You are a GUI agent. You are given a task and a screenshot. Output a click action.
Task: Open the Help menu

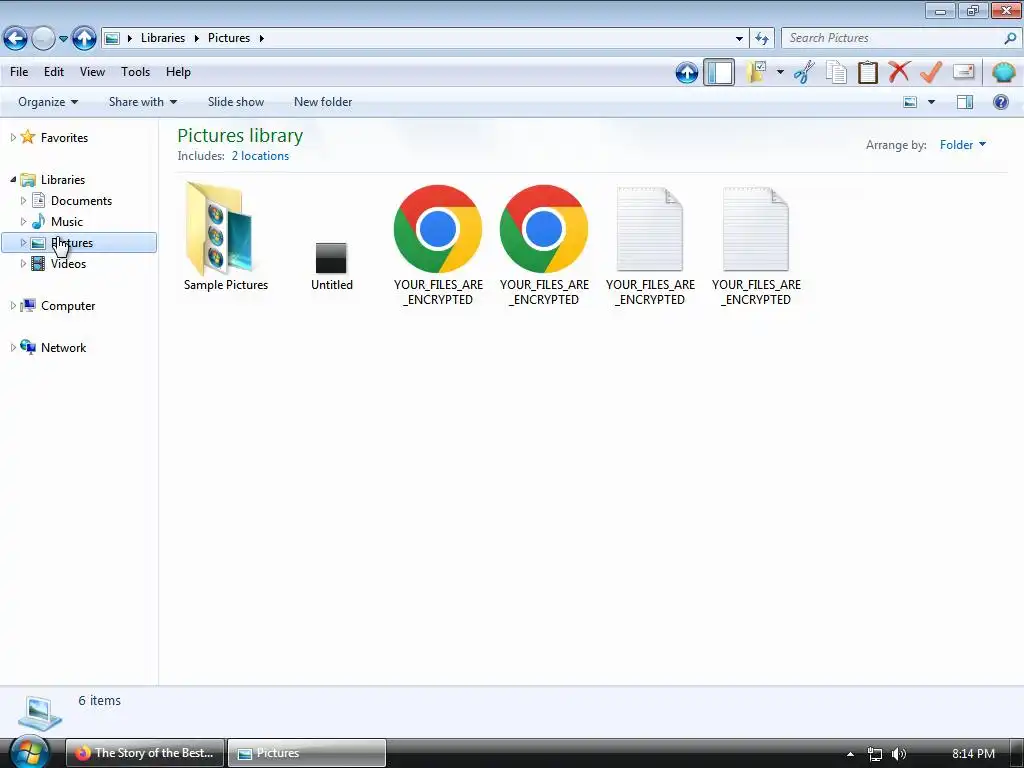[x=178, y=72]
